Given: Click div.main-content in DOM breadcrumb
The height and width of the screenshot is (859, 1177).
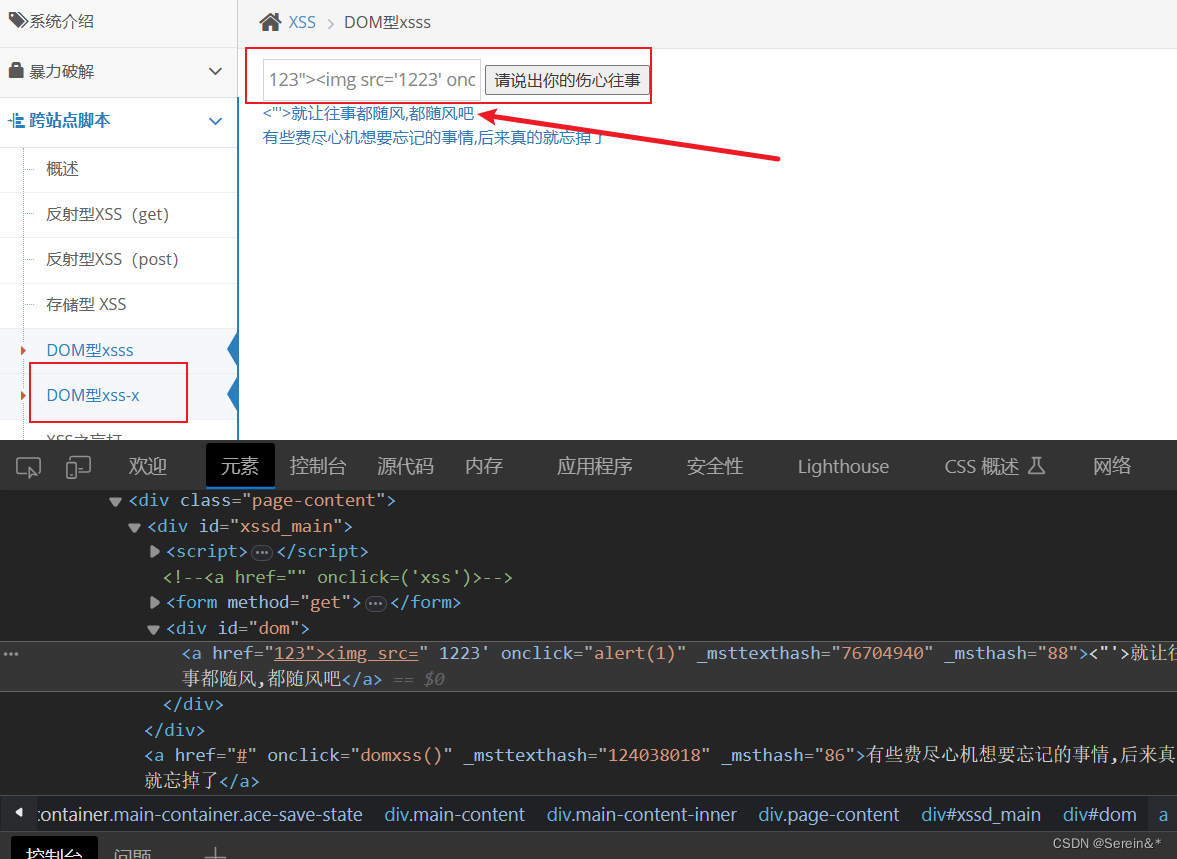Looking at the screenshot, I should pyautogui.click(x=454, y=815).
